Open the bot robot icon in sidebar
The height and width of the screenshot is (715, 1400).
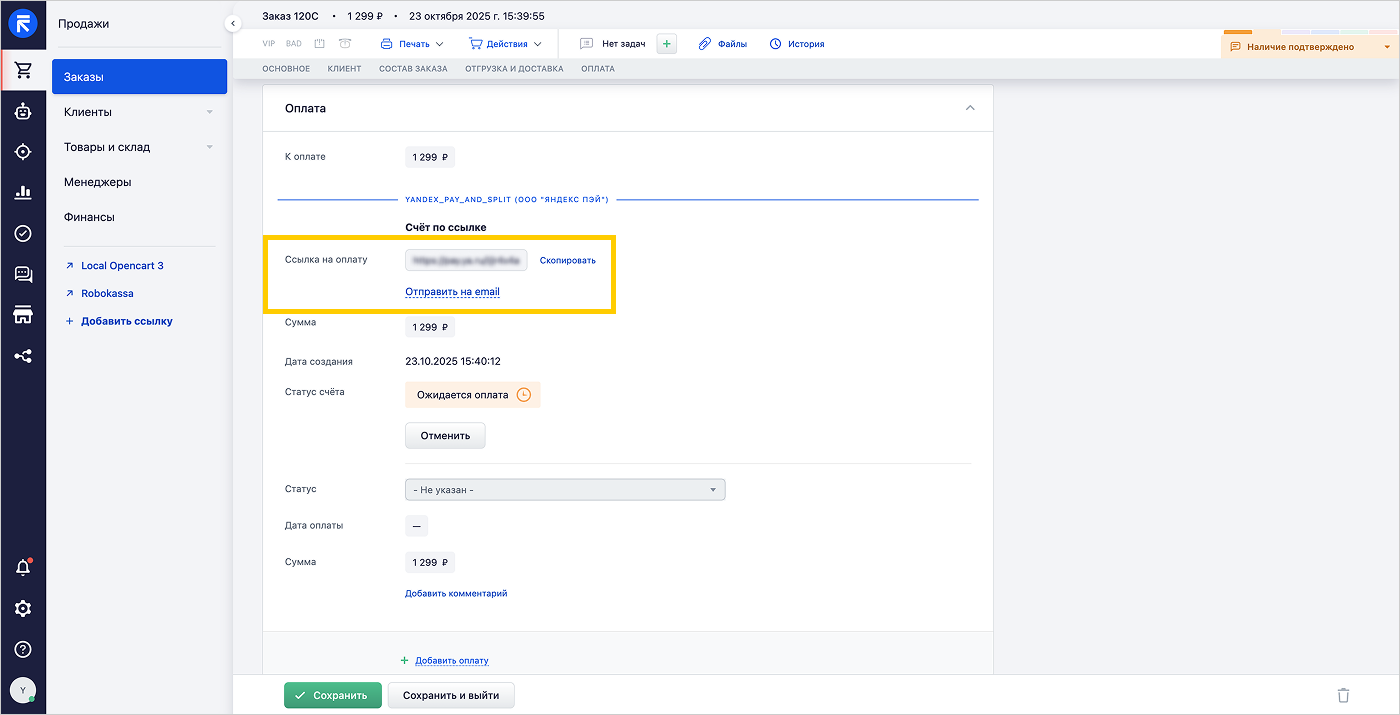pyautogui.click(x=23, y=112)
